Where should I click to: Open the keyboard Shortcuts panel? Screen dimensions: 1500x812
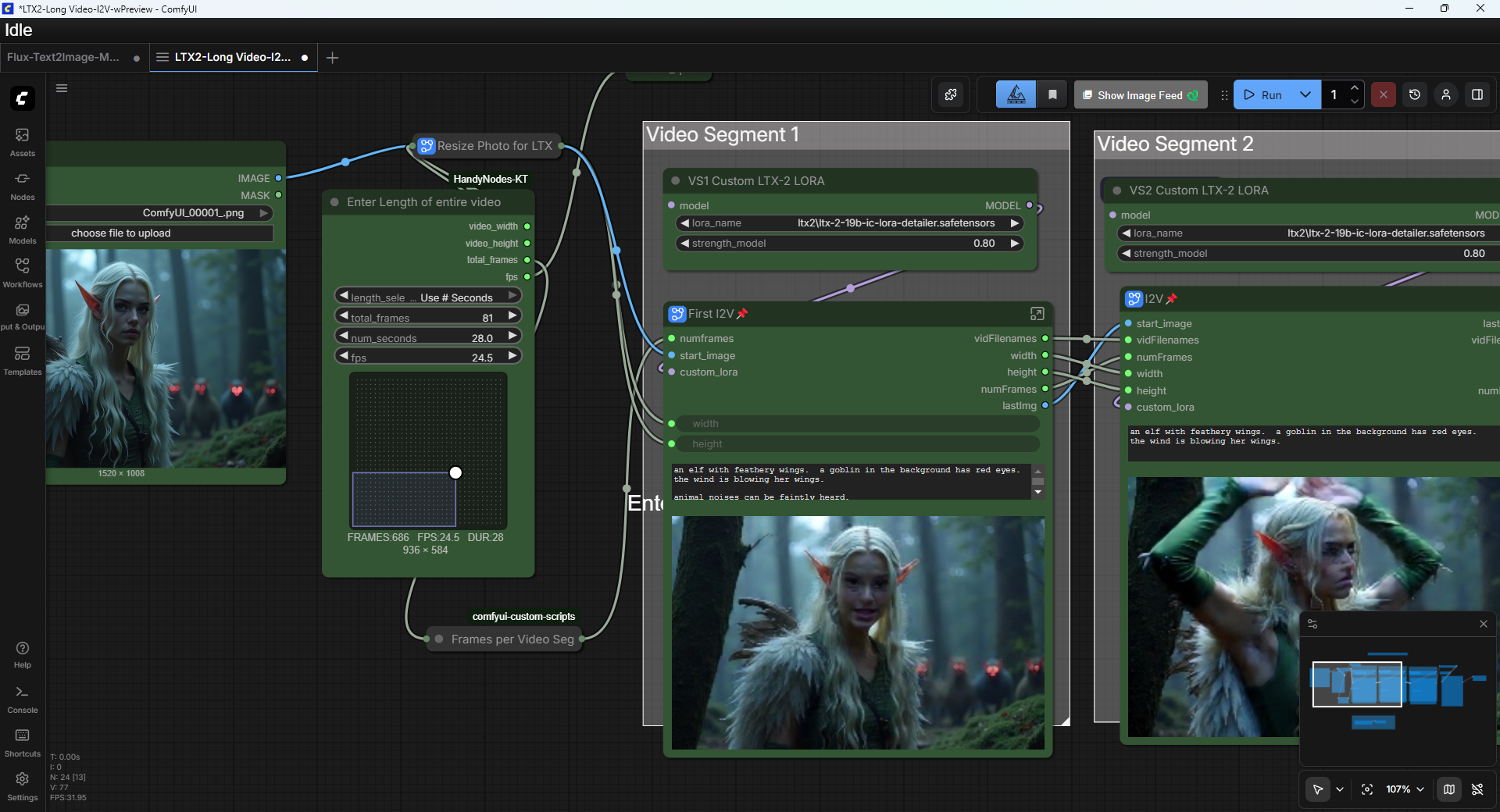[22, 743]
